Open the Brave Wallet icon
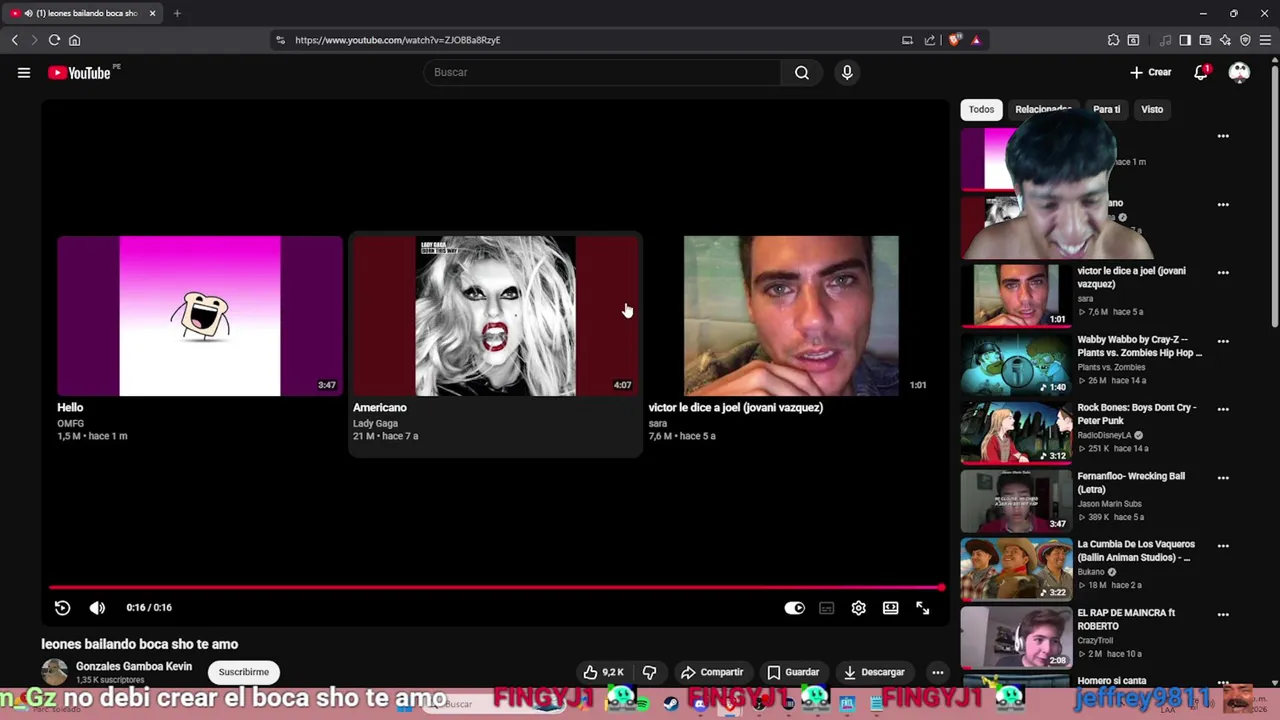Image resolution: width=1280 pixels, height=720 pixels. pos(1205,40)
